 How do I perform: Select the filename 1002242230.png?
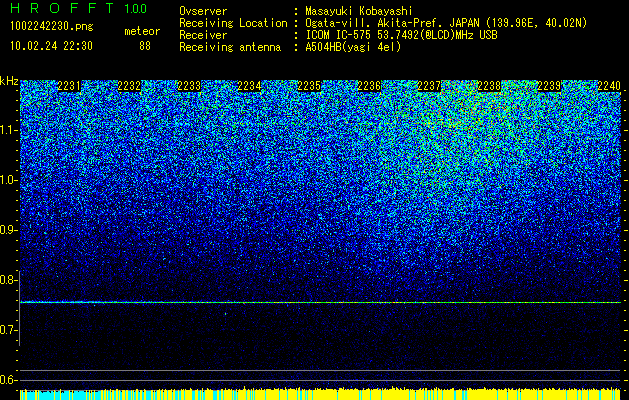point(52,26)
